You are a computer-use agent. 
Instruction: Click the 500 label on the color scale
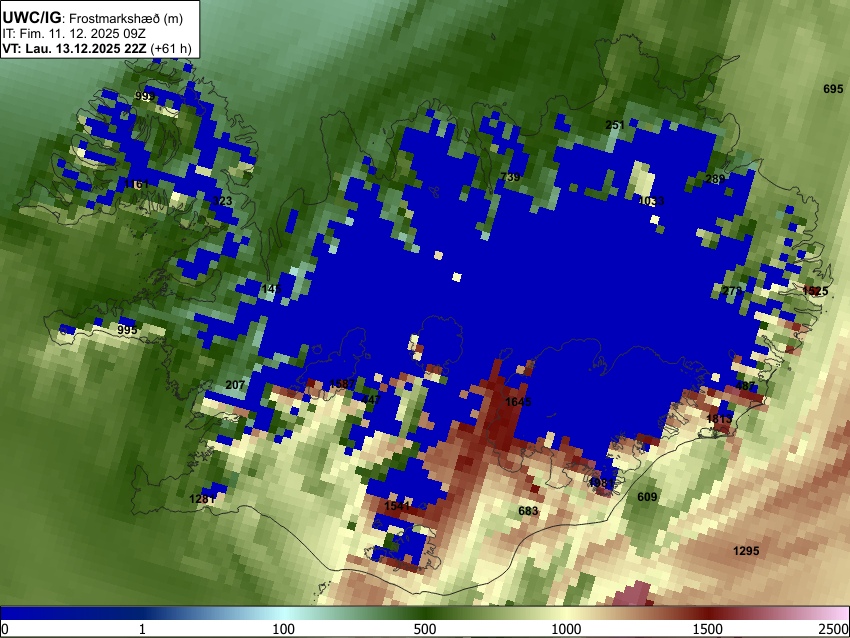pyautogui.click(x=424, y=629)
